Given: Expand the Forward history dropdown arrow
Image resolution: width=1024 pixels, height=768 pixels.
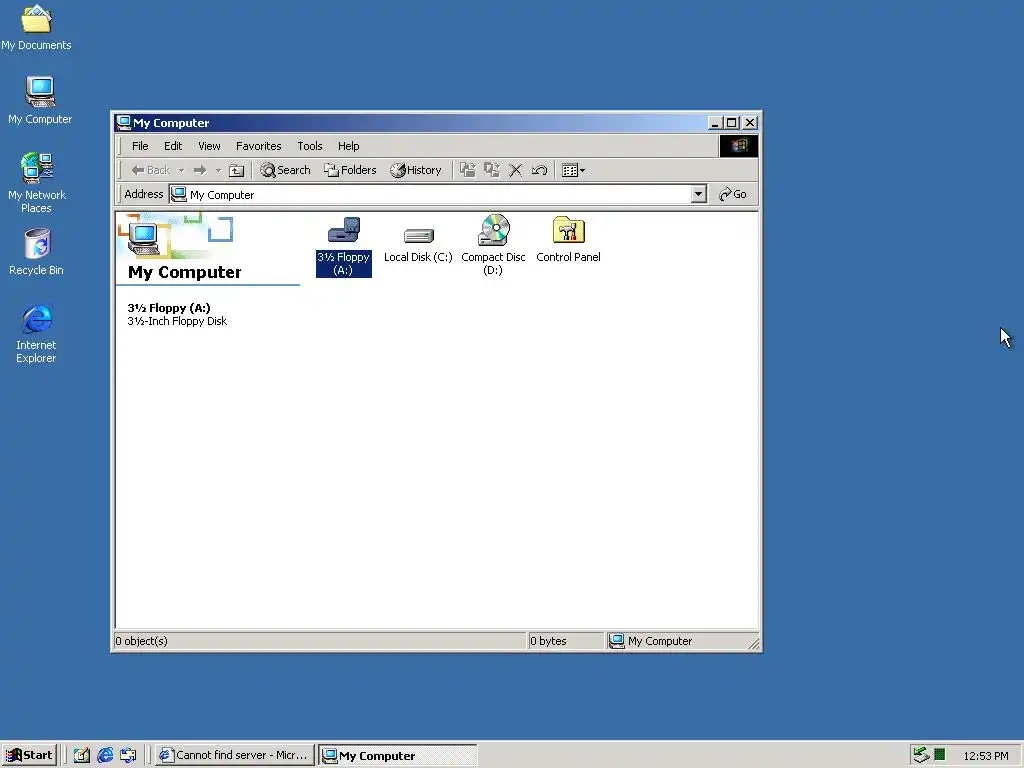Looking at the screenshot, I should click(218, 170).
